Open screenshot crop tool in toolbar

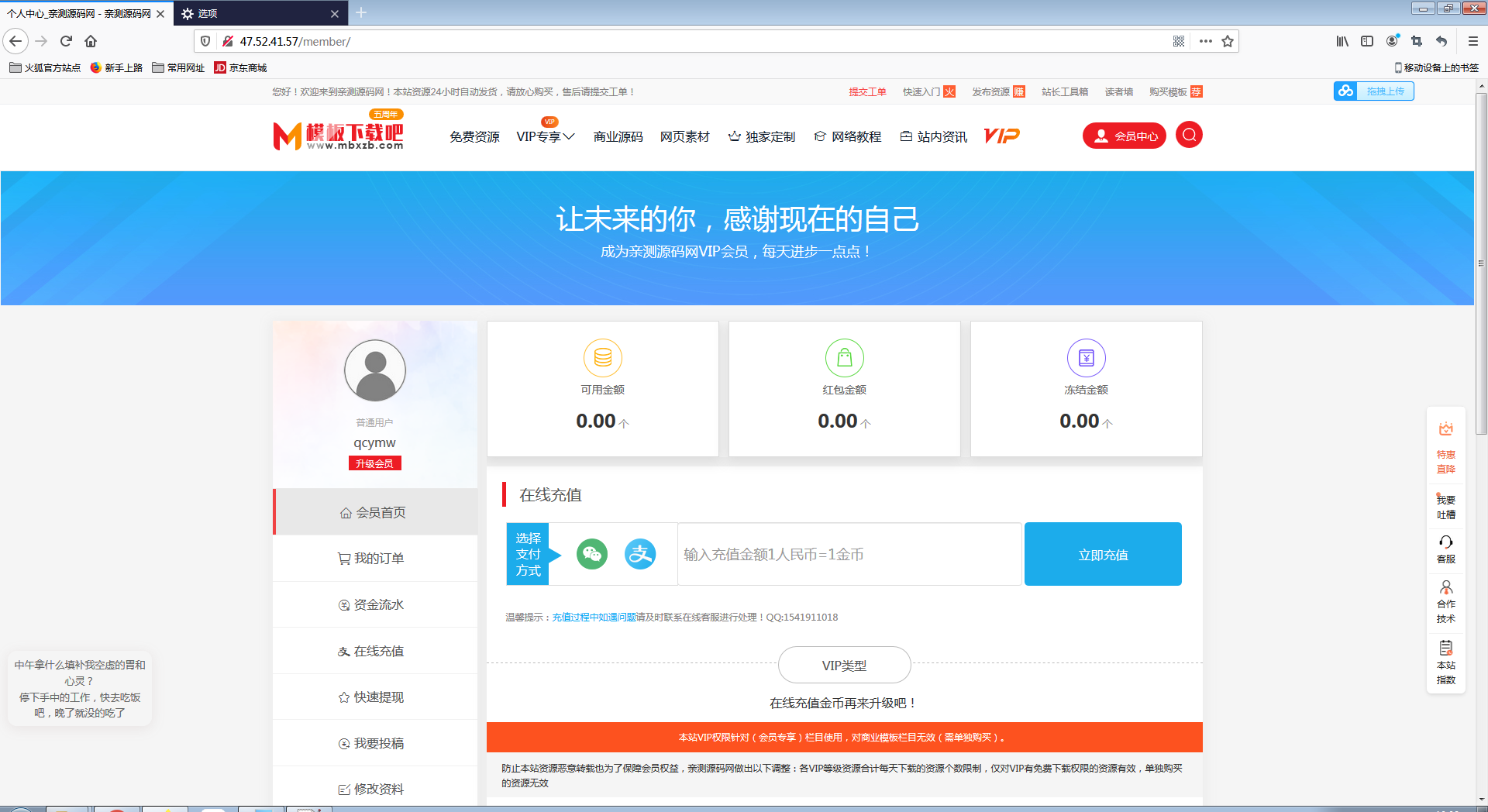[x=1417, y=41]
